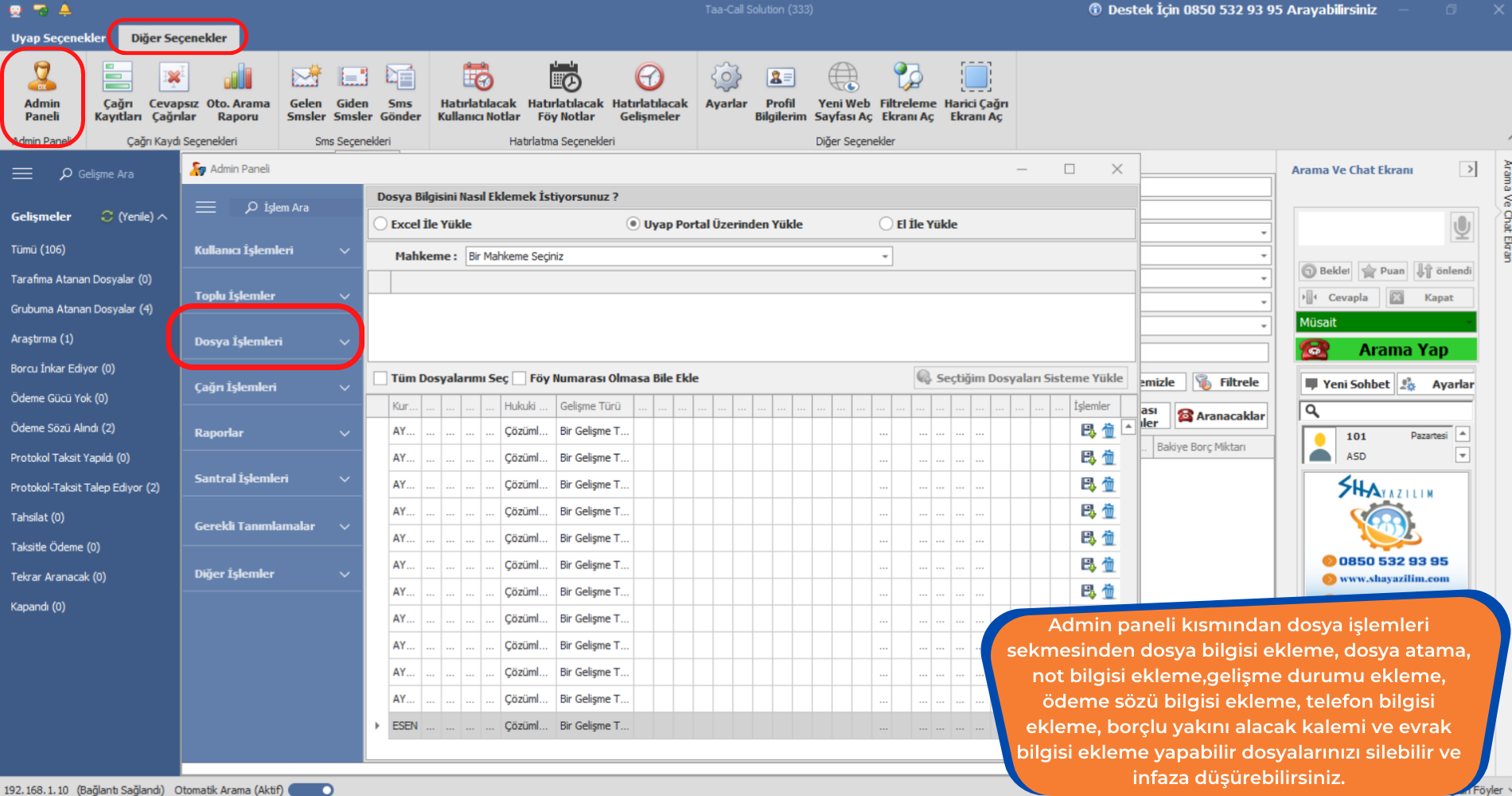The height and width of the screenshot is (796, 1512).
Task: Expand Dosya İşlemleri section
Action: coord(272,341)
